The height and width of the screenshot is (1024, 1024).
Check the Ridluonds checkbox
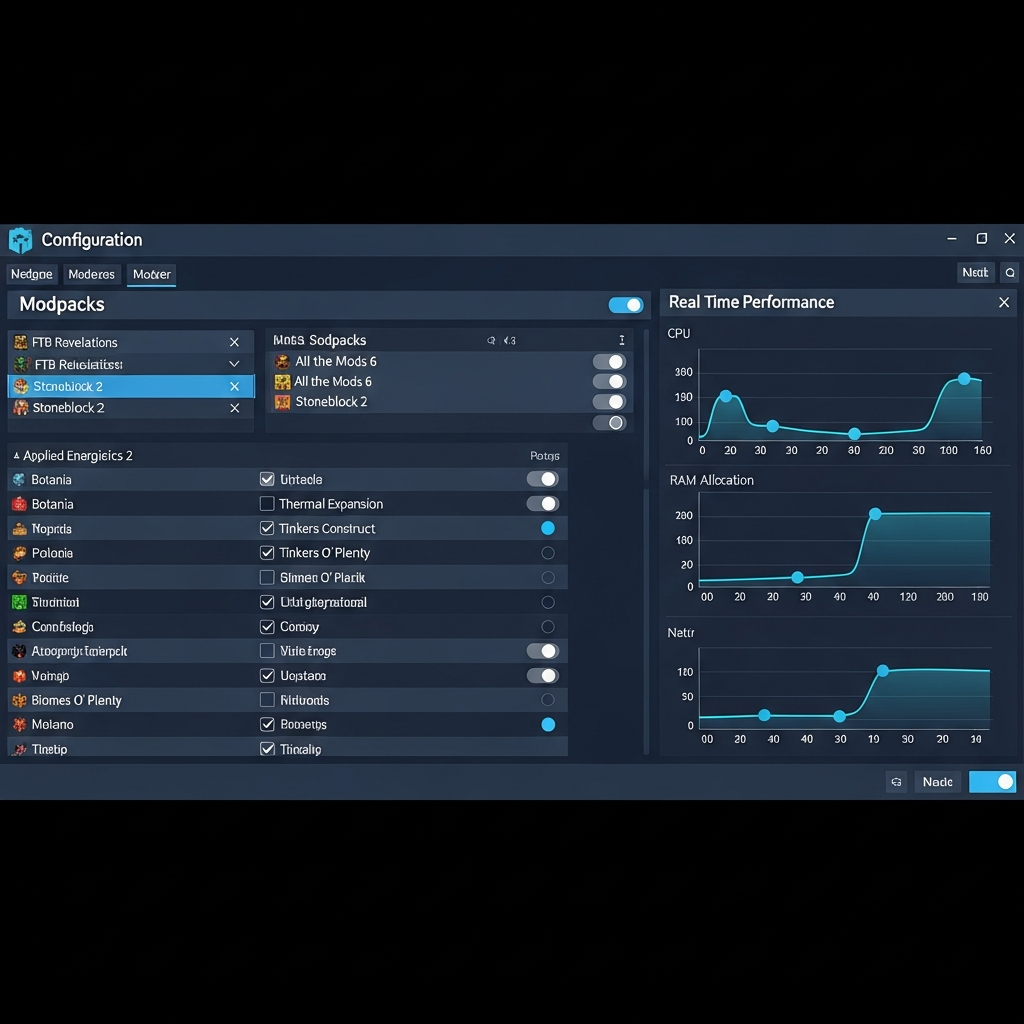[267, 700]
